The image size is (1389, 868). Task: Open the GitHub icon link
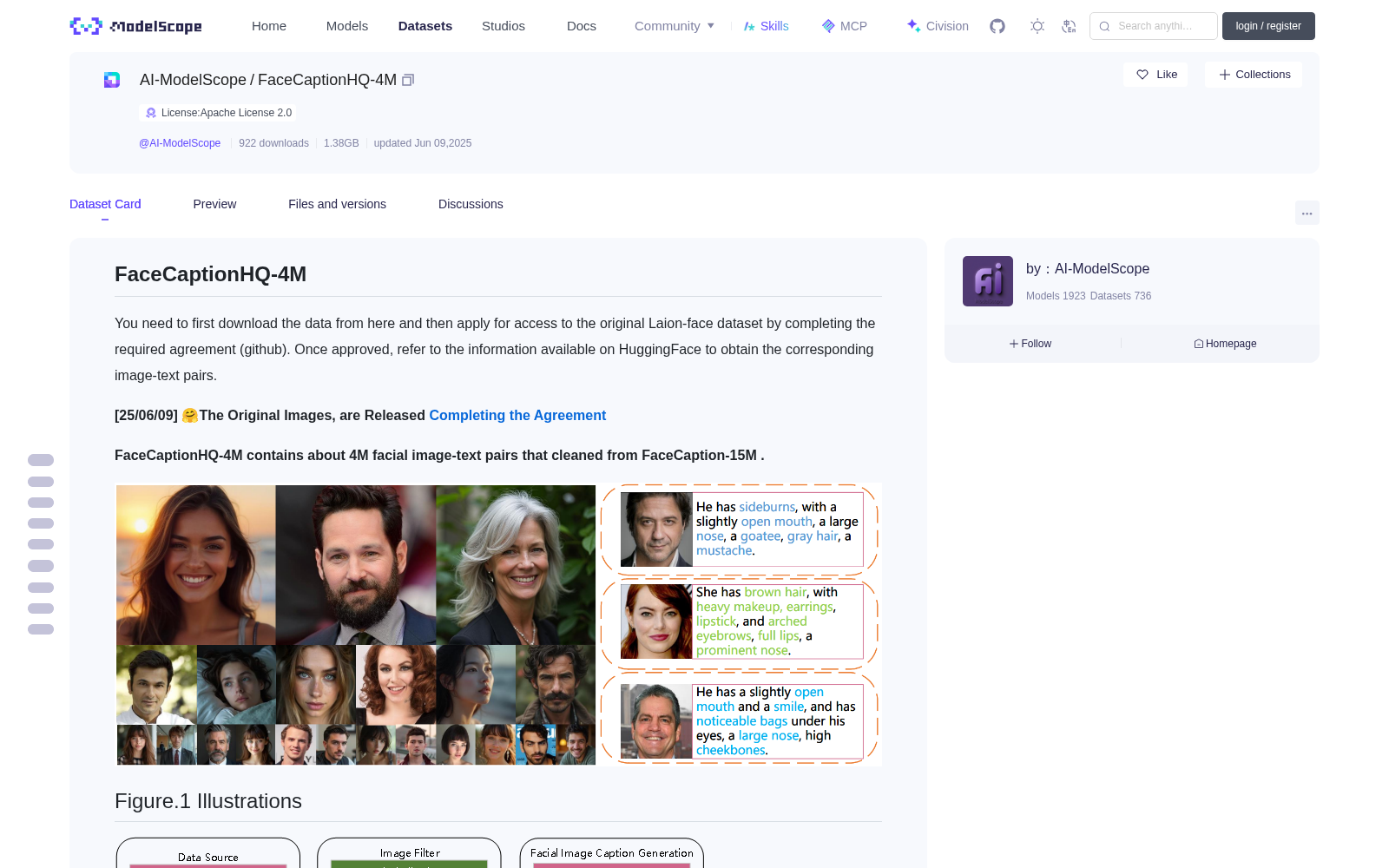pos(997,26)
